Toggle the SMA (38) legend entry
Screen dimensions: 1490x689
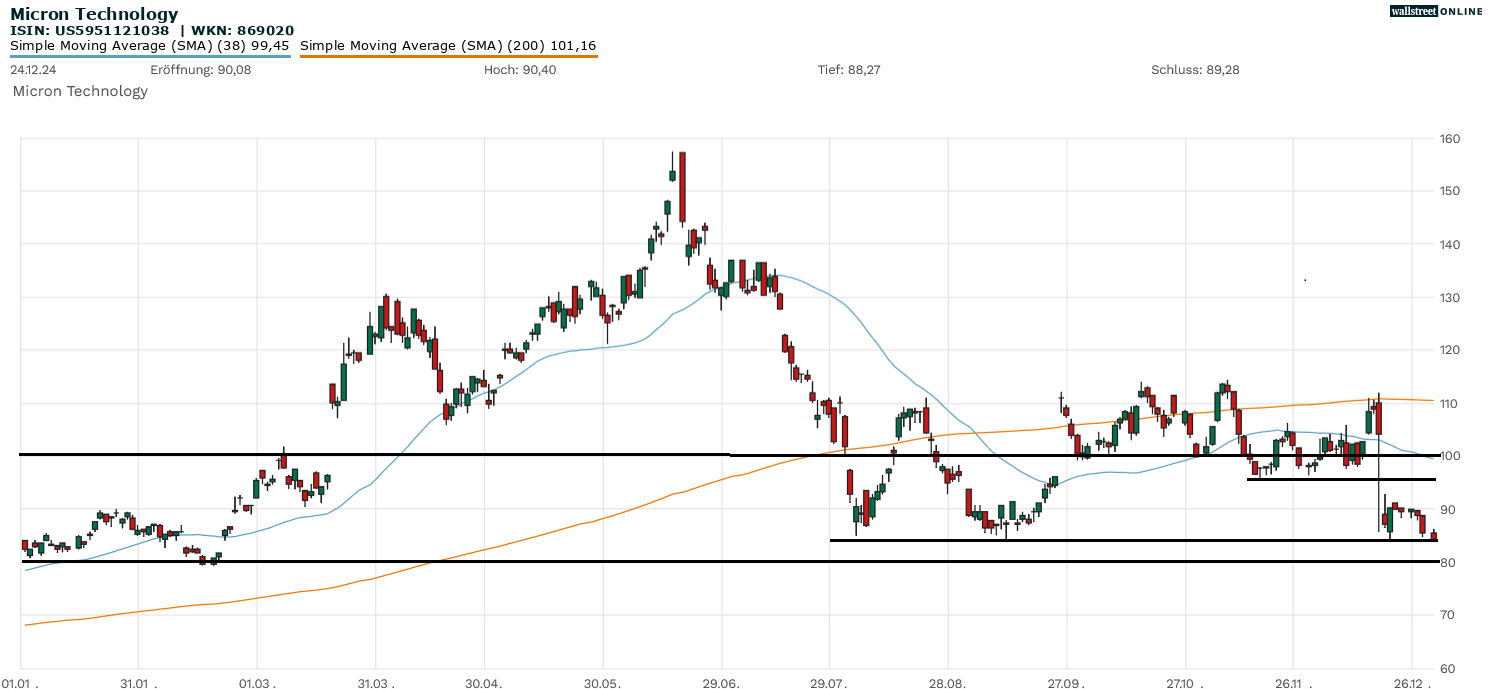tap(150, 45)
